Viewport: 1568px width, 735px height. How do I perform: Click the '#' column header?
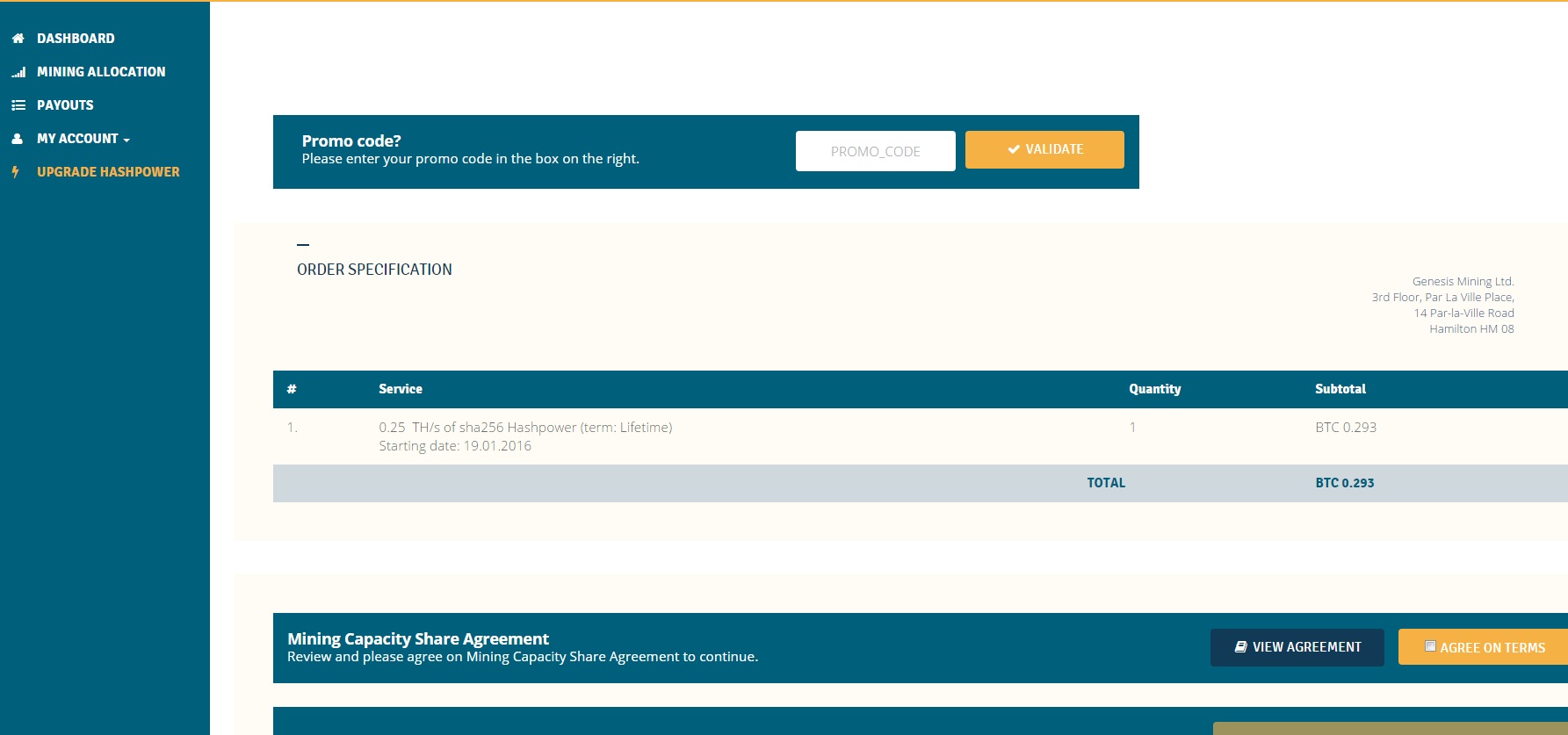click(292, 389)
